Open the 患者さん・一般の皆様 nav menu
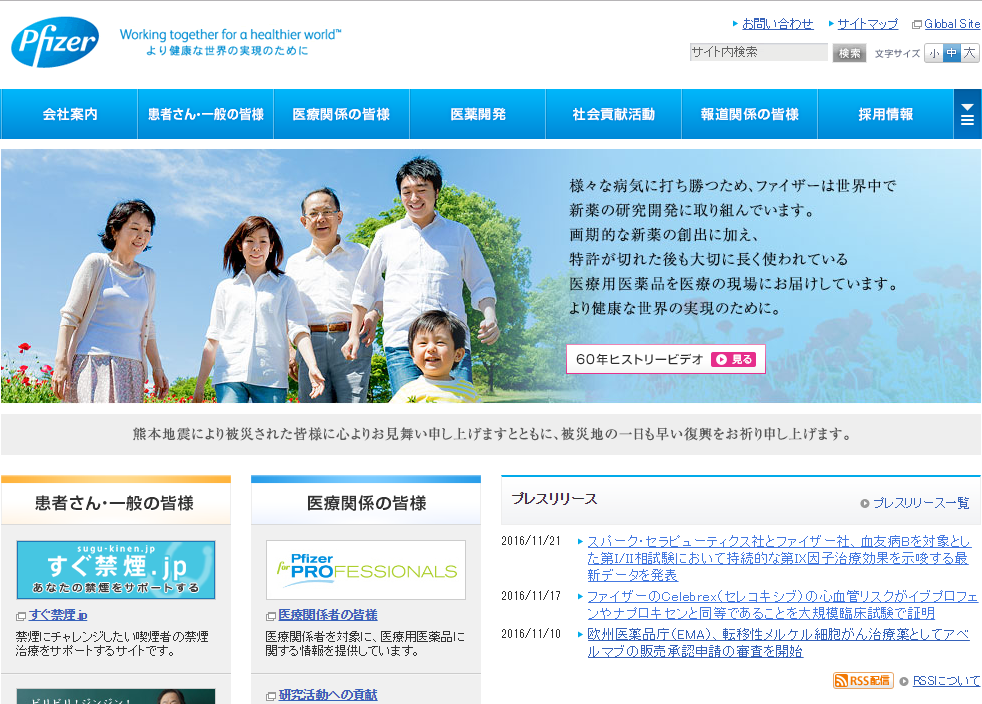This screenshot has height=704, width=982. (x=205, y=114)
